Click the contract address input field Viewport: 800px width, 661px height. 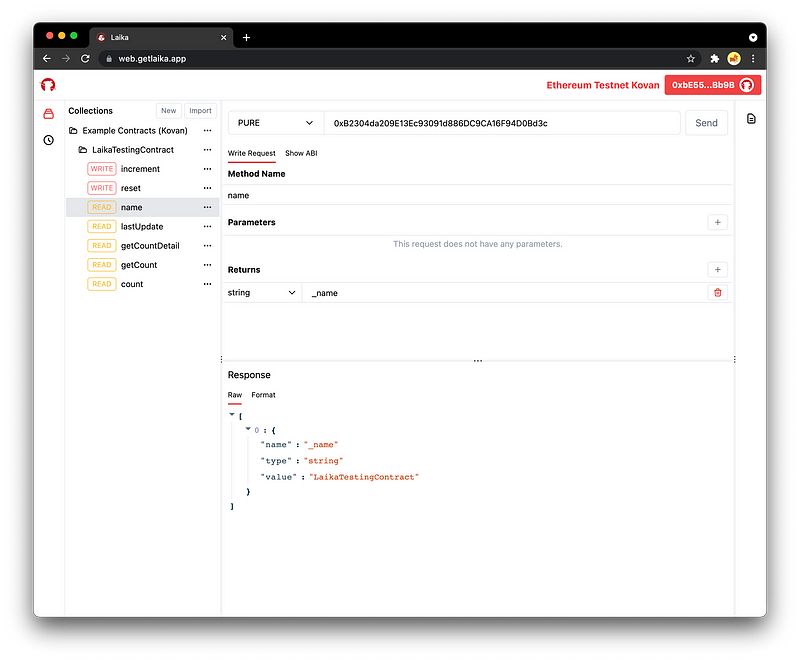(500, 123)
